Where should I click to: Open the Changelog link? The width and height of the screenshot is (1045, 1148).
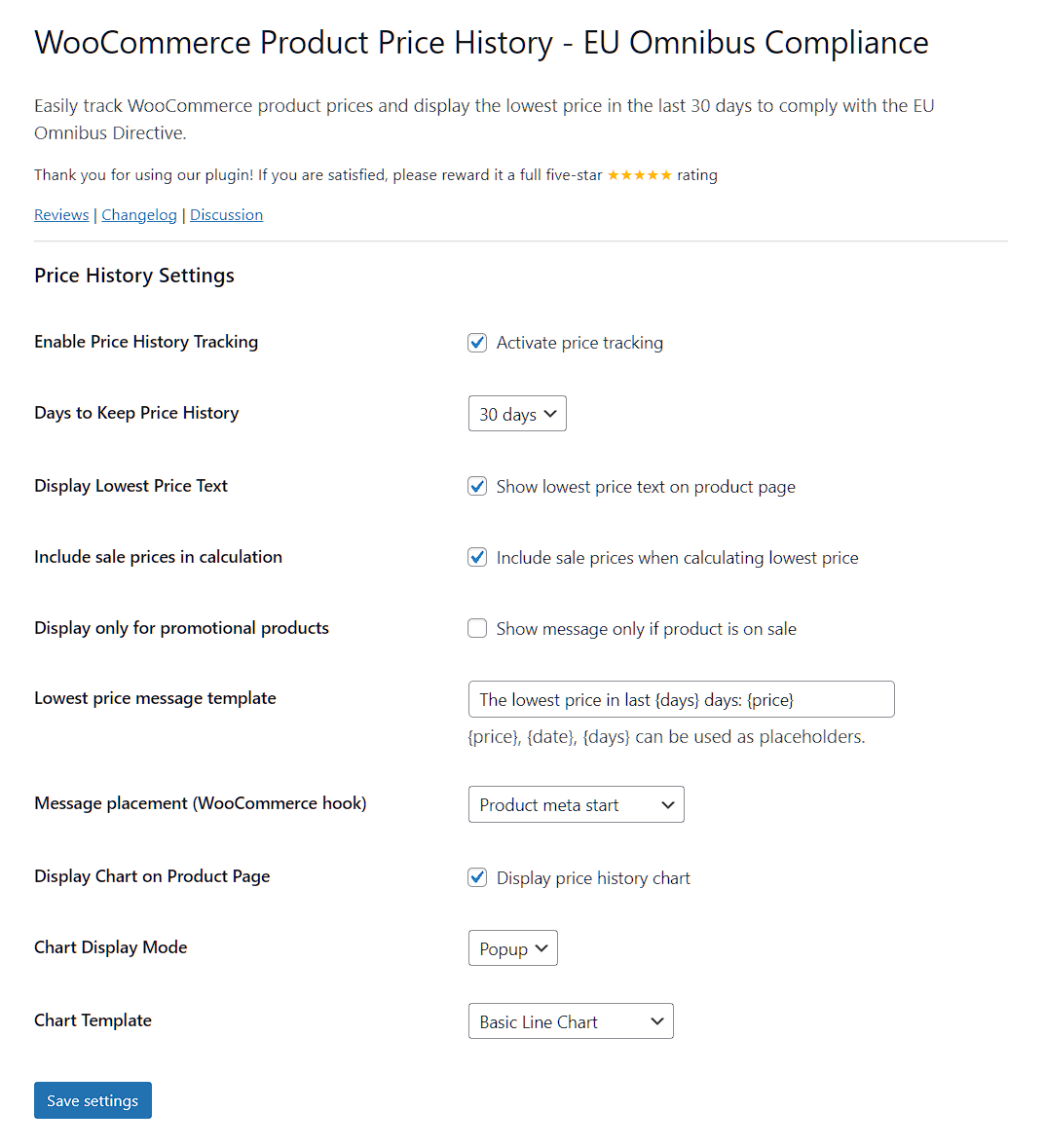[x=139, y=215]
